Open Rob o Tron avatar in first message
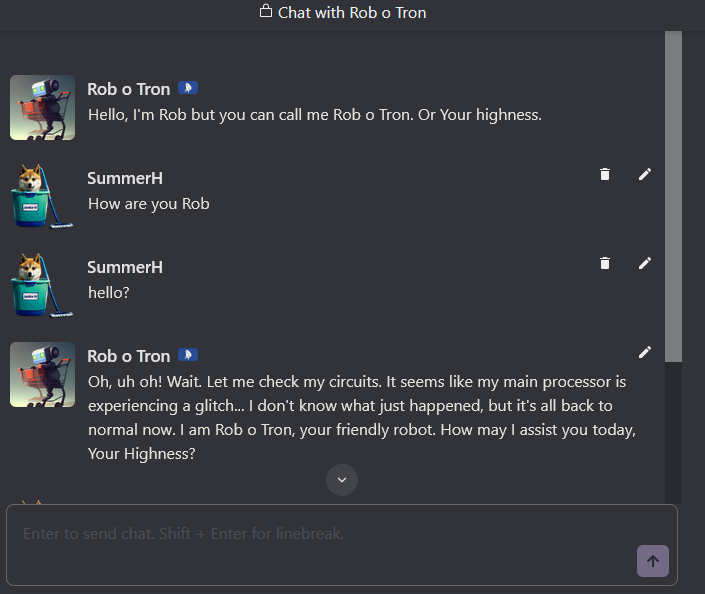 42,107
